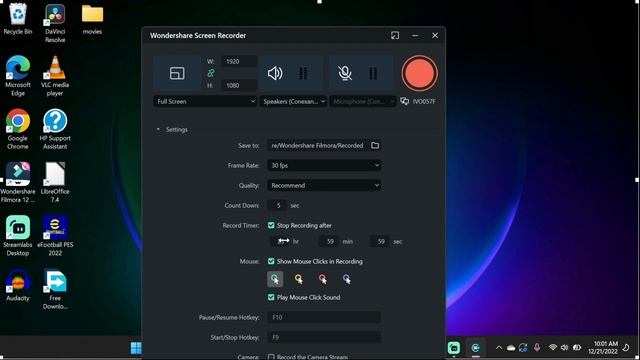Collapse the Settings section

(x=158, y=129)
